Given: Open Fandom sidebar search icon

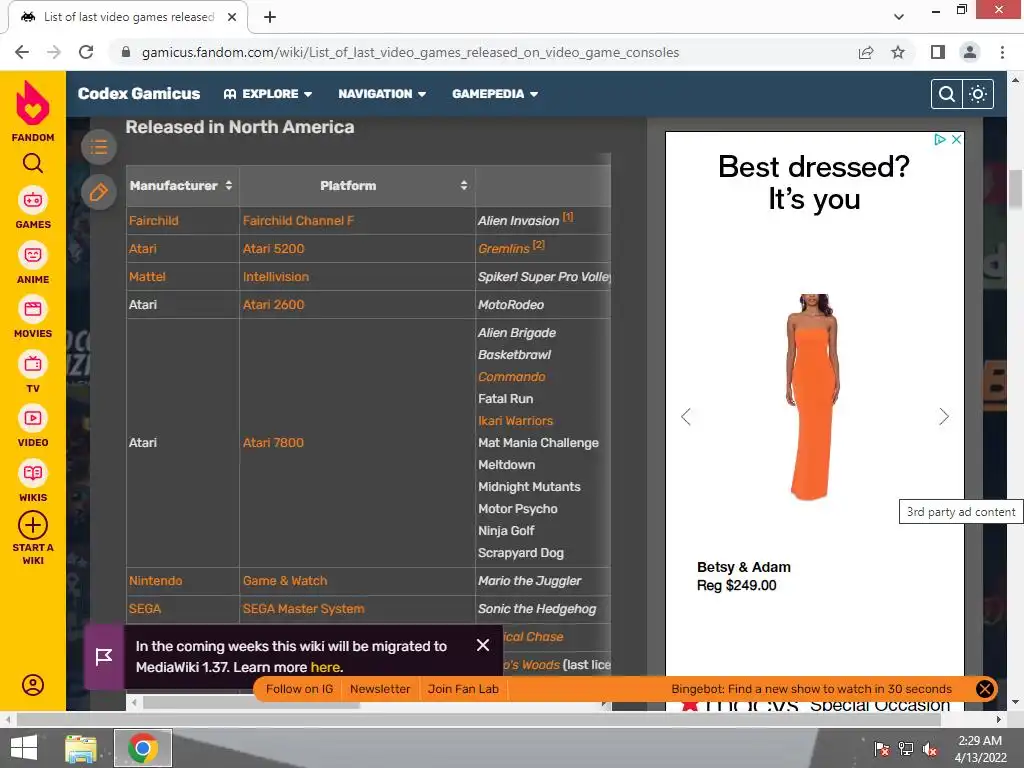Looking at the screenshot, I should pyautogui.click(x=33, y=163).
